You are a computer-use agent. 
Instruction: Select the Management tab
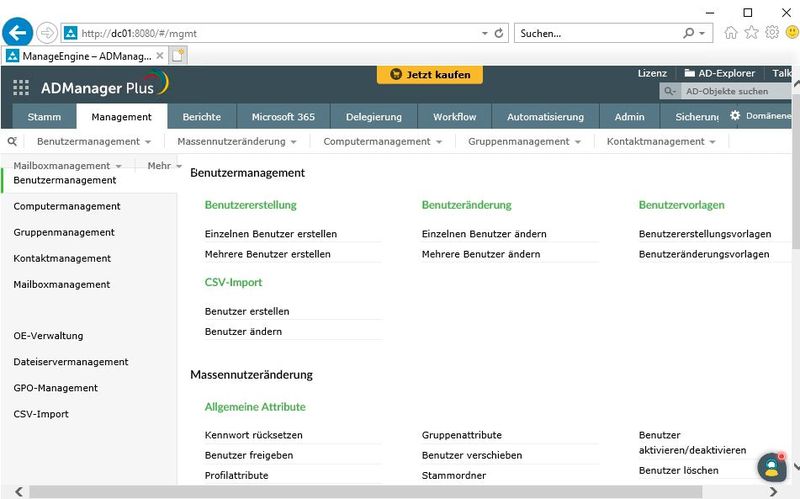point(121,116)
